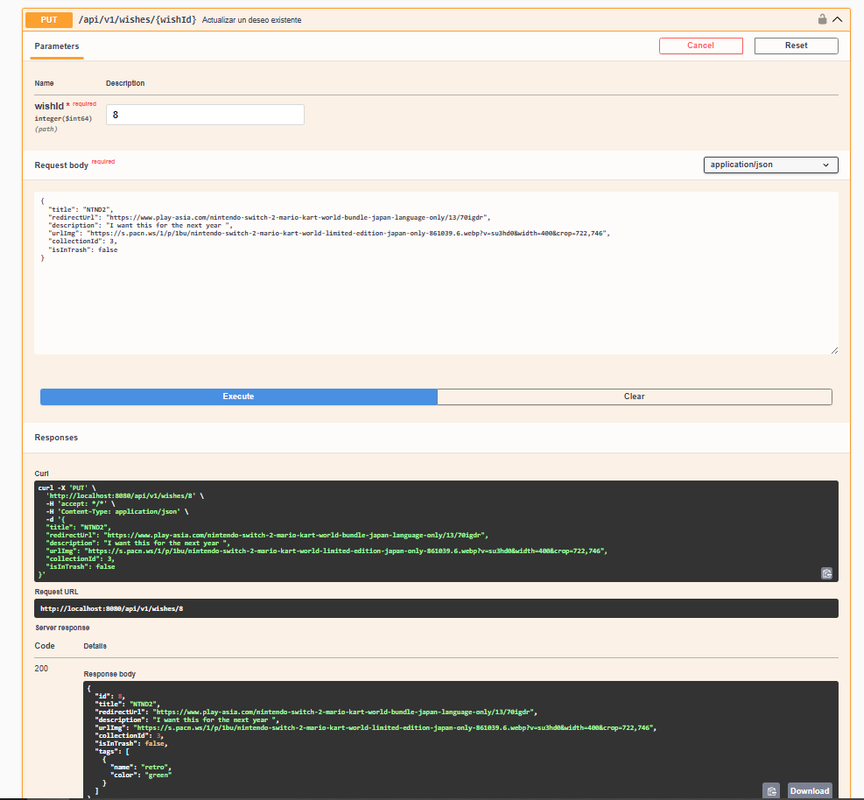
Task: Click the Request URL value box
Action: (x=436, y=608)
